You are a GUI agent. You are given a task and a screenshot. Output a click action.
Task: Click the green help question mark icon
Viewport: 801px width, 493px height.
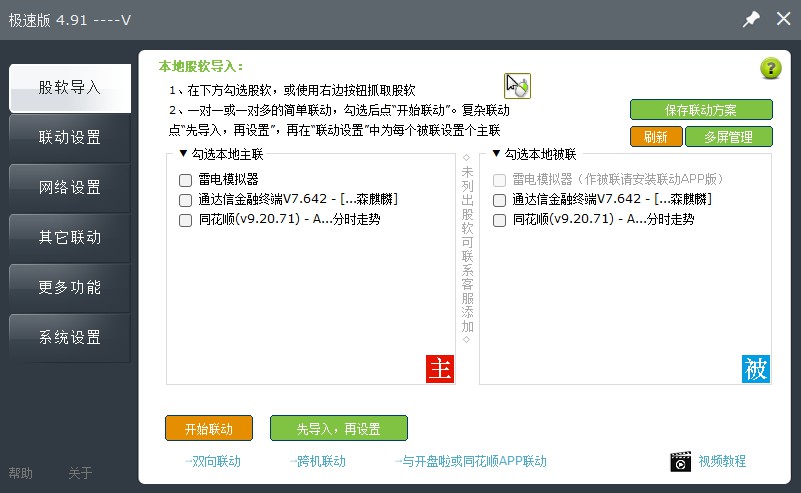click(770, 69)
